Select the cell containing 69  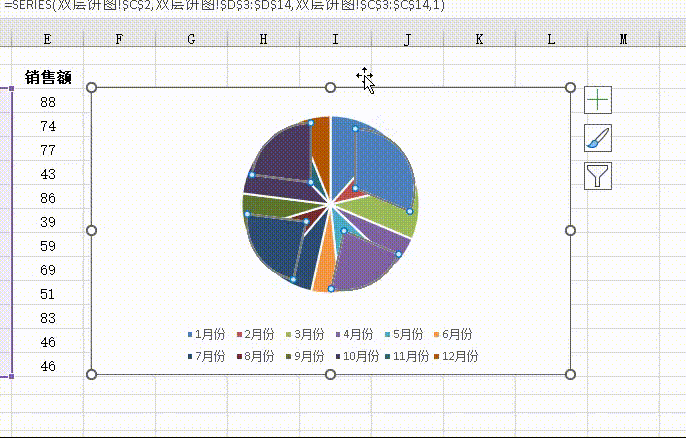point(48,270)
